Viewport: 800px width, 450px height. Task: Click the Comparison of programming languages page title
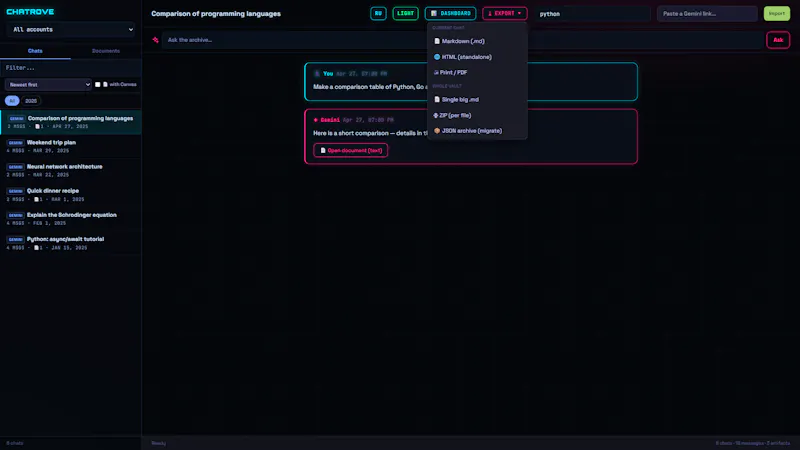(216, 14)
